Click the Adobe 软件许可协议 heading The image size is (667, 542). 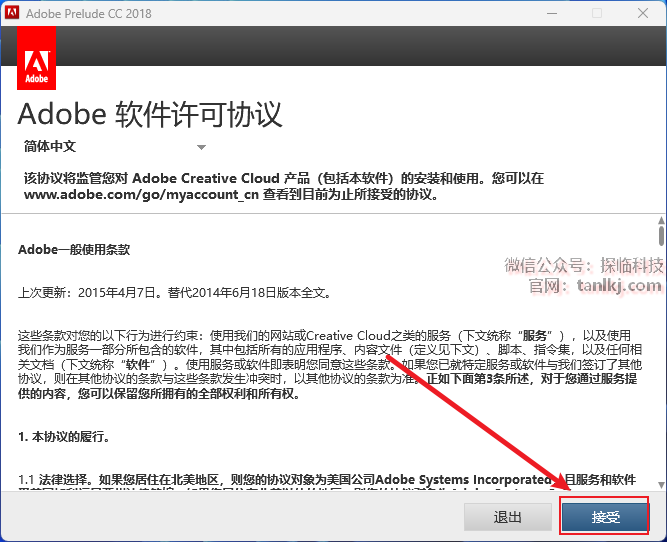pos(150,111)
